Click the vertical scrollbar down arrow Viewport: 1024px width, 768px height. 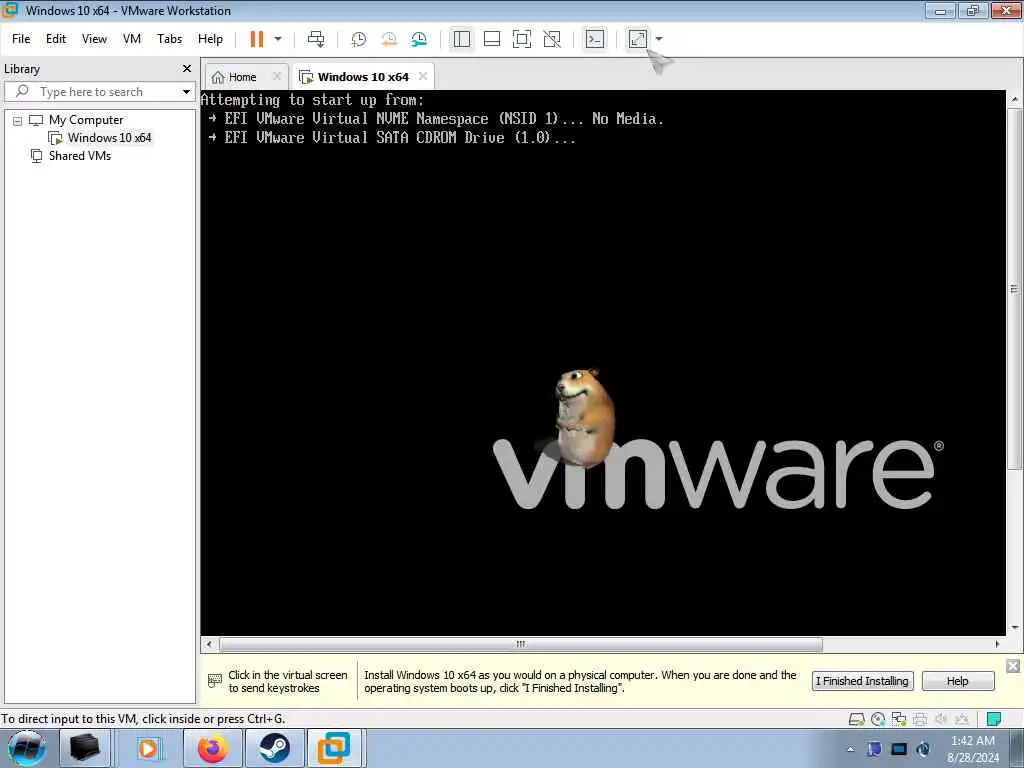[x=1014, y=628]
